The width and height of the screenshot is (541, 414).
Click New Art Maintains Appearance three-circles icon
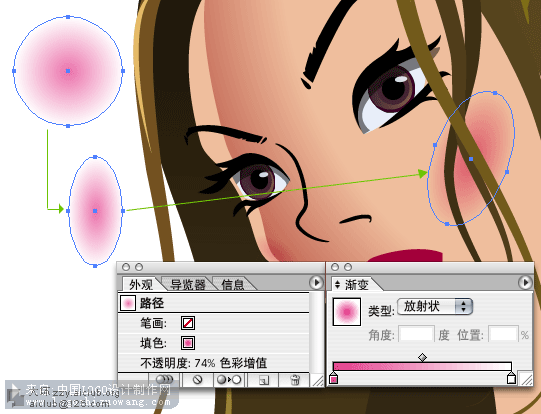coord(165,380)
